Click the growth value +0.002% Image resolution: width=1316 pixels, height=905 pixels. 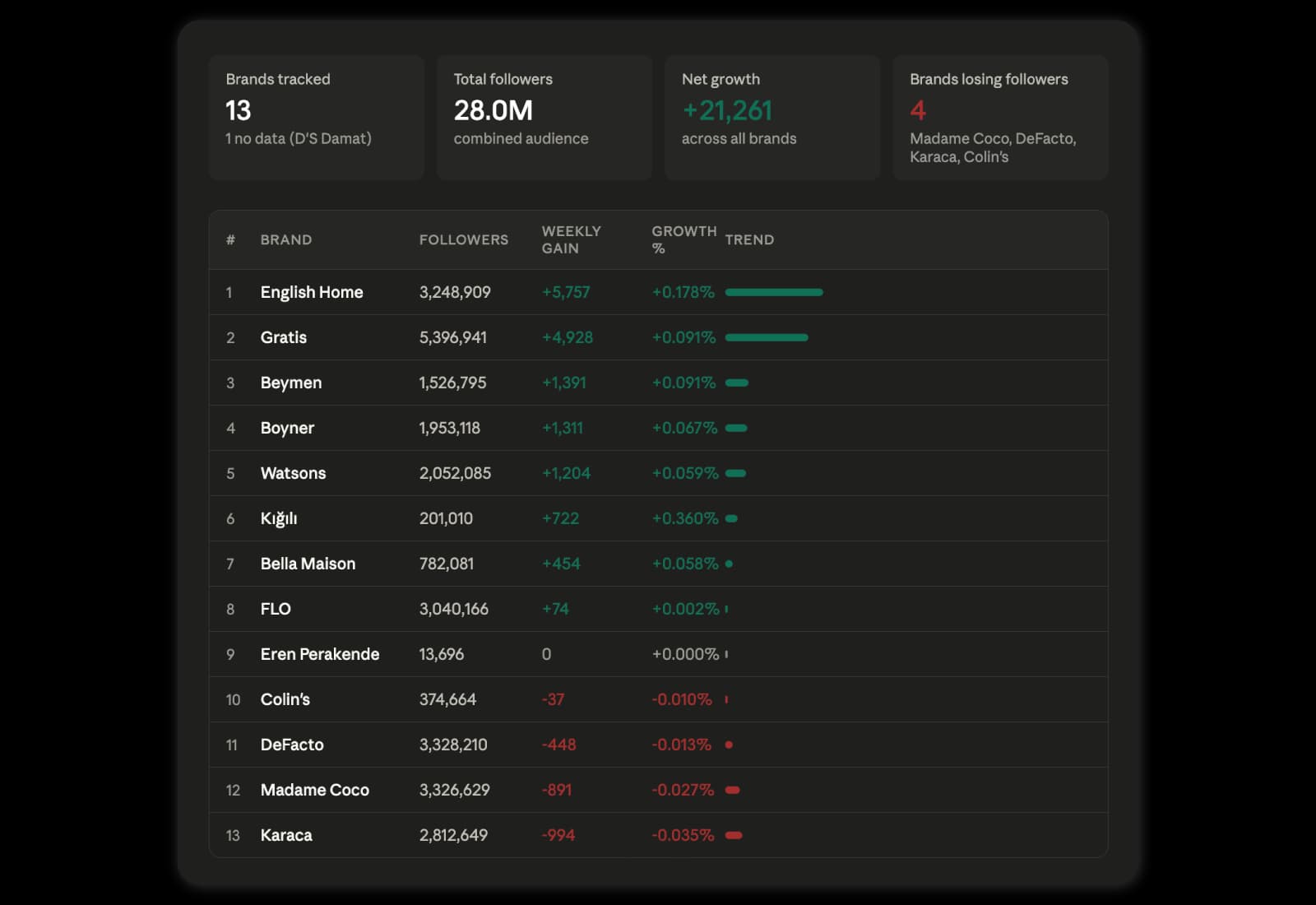pos(685,609)
